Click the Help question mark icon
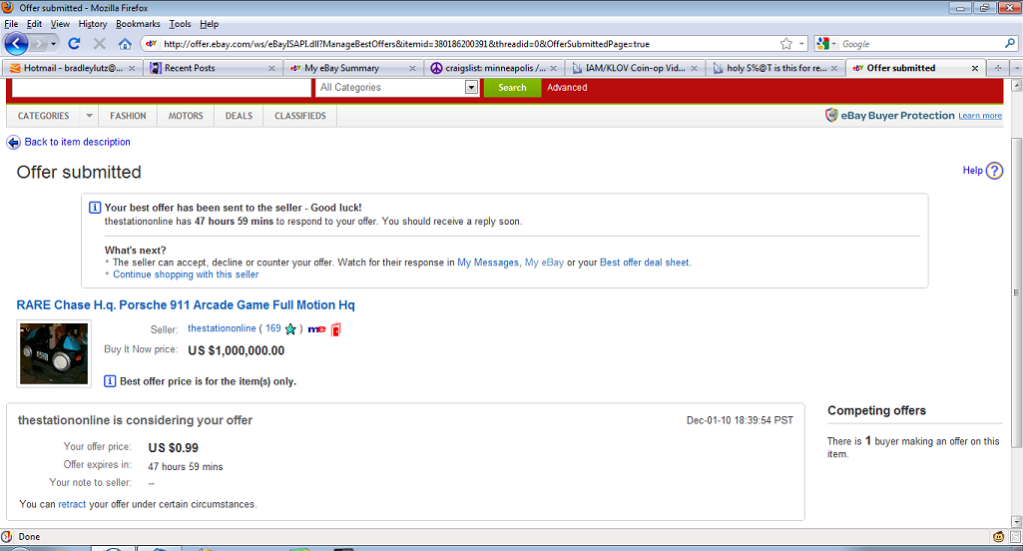 coord(994,171)
